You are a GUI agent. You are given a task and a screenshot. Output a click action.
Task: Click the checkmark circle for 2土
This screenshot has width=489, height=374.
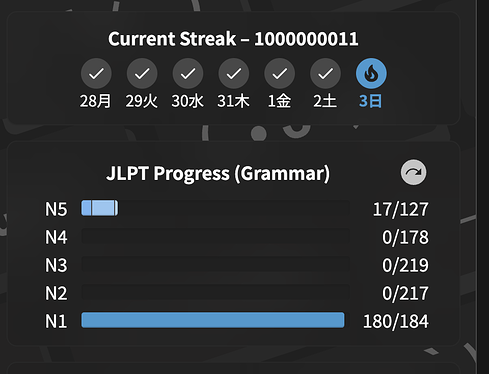pyautogui.click(x=325, y=73)
